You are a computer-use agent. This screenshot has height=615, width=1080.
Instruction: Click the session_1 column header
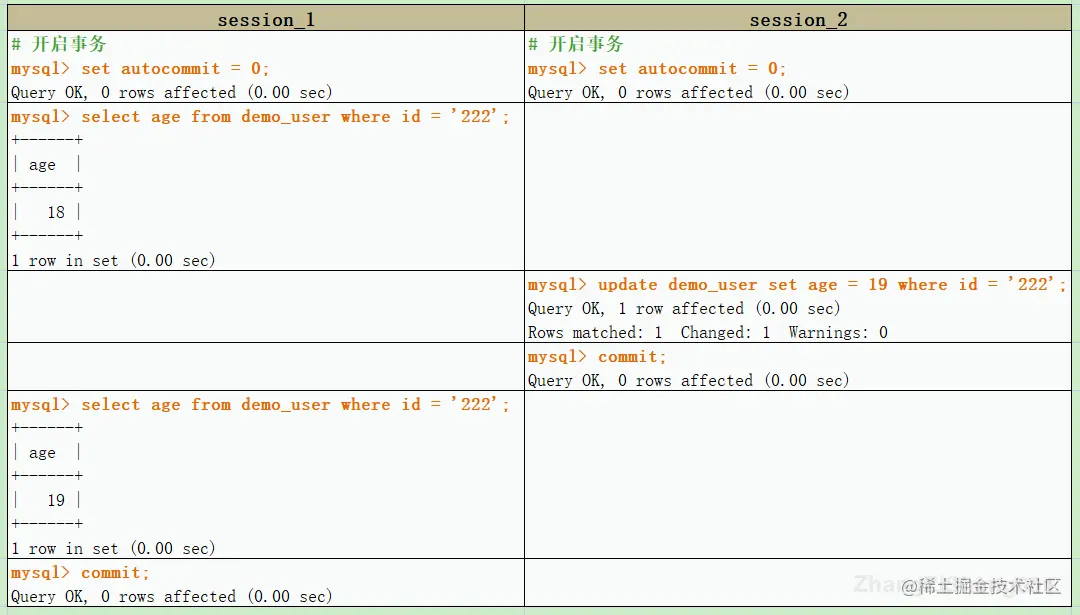266,18
